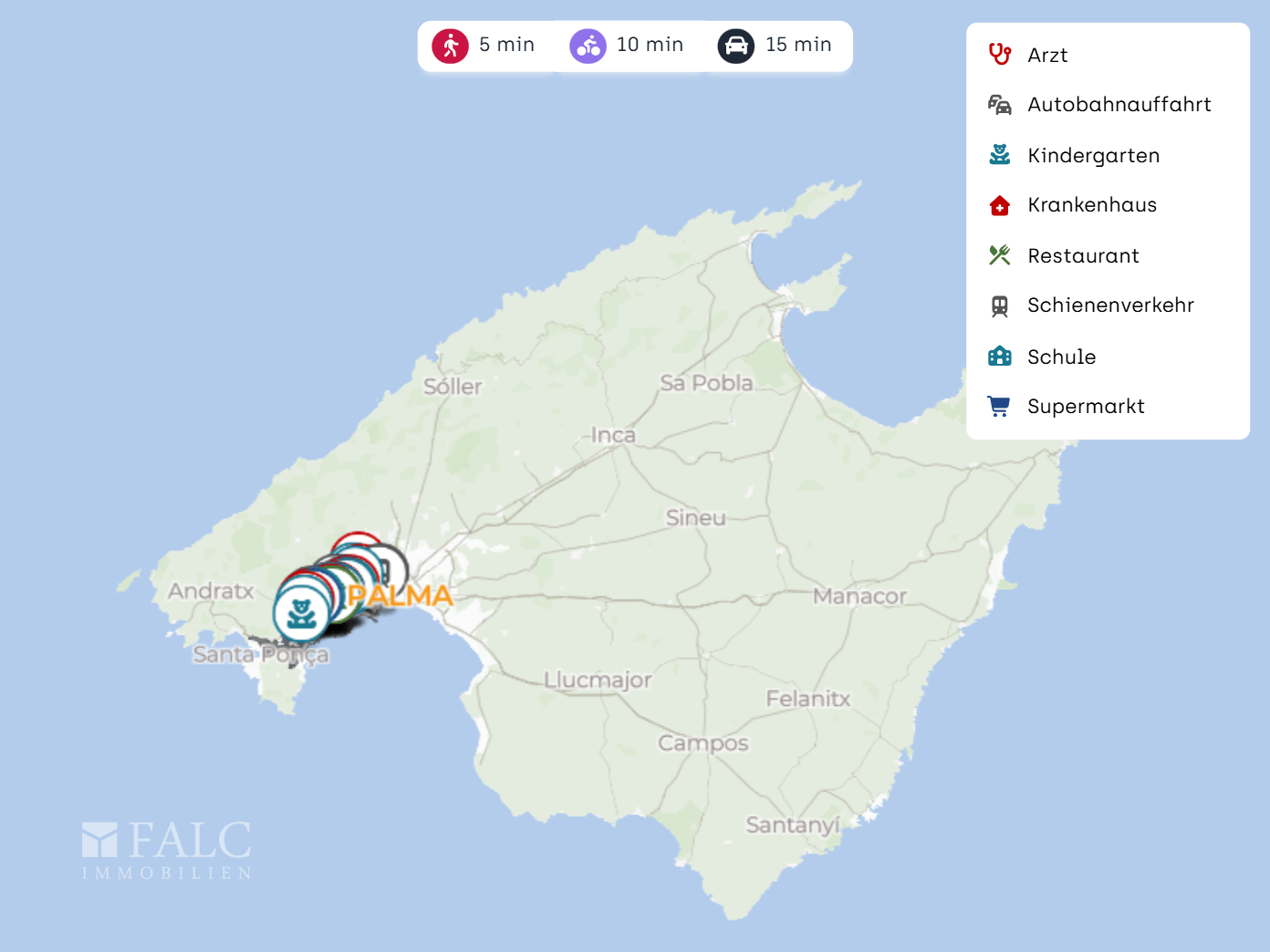
Task: Click the Krankenhaus legend entry text
Action: click(x=1092, y=205)
